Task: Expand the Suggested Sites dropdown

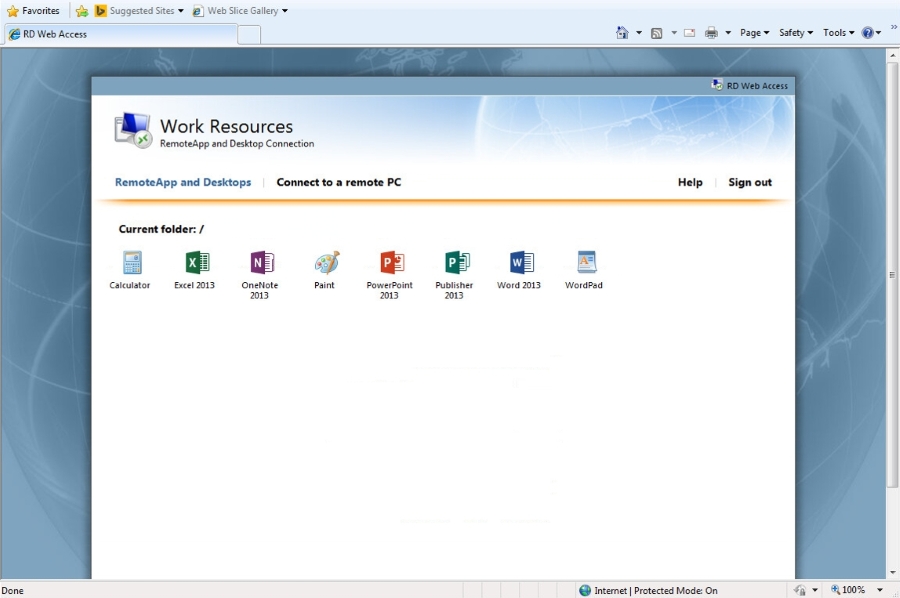Action: 181,11
